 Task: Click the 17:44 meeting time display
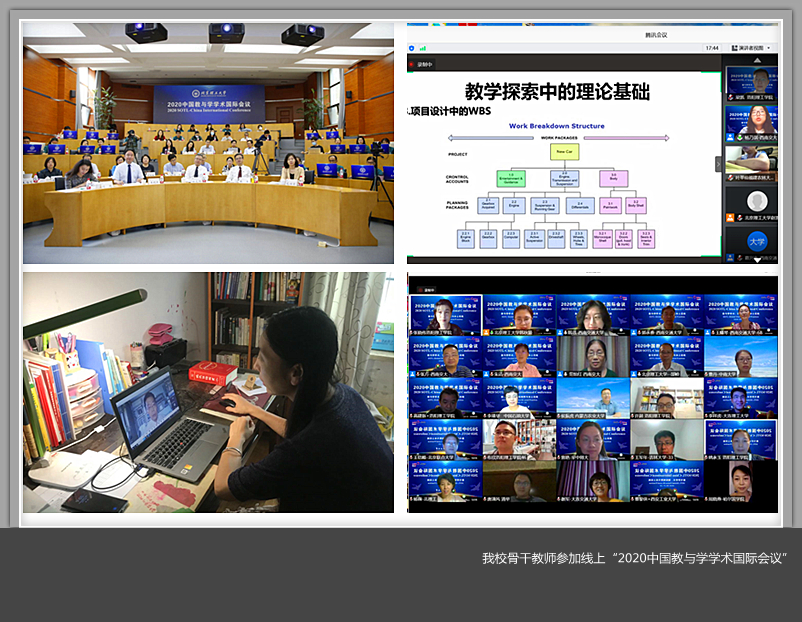coord(712,47)
